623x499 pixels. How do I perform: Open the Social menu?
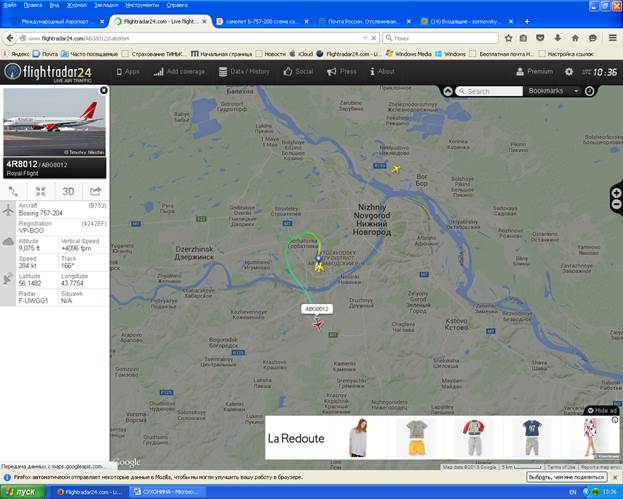(x=298, y=72)
